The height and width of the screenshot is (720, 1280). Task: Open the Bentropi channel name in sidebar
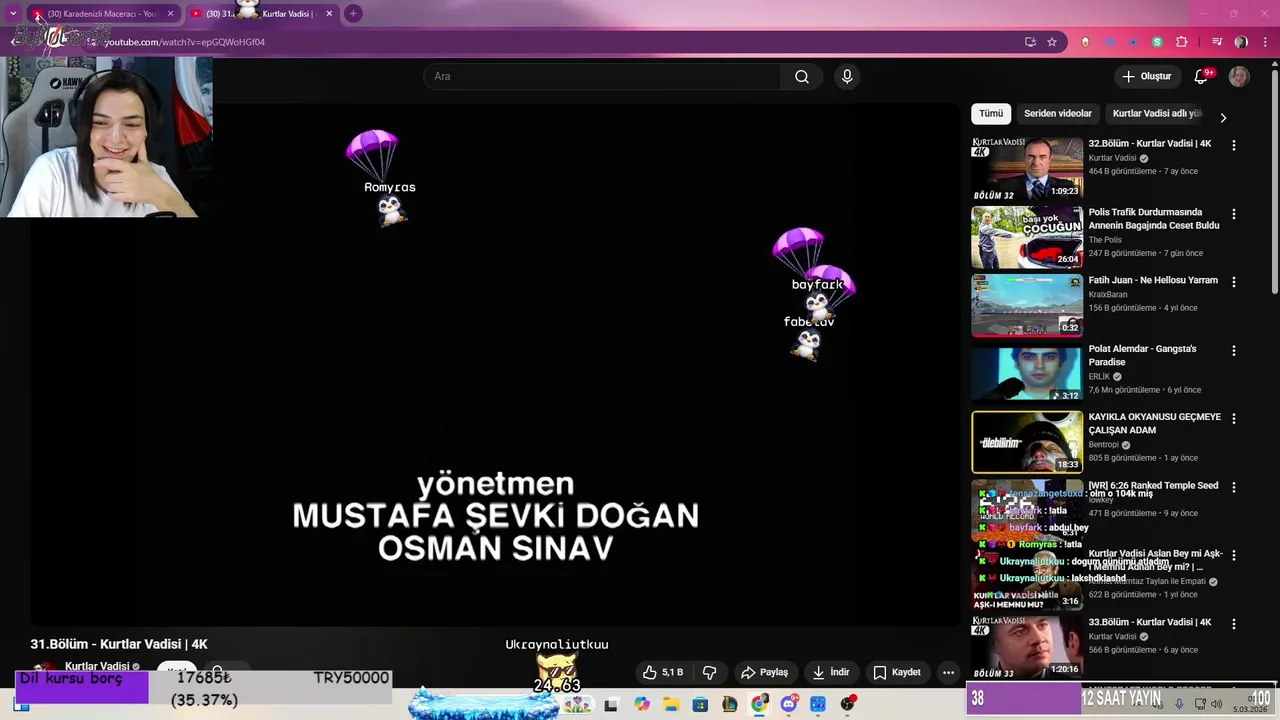pos(1104,445)
